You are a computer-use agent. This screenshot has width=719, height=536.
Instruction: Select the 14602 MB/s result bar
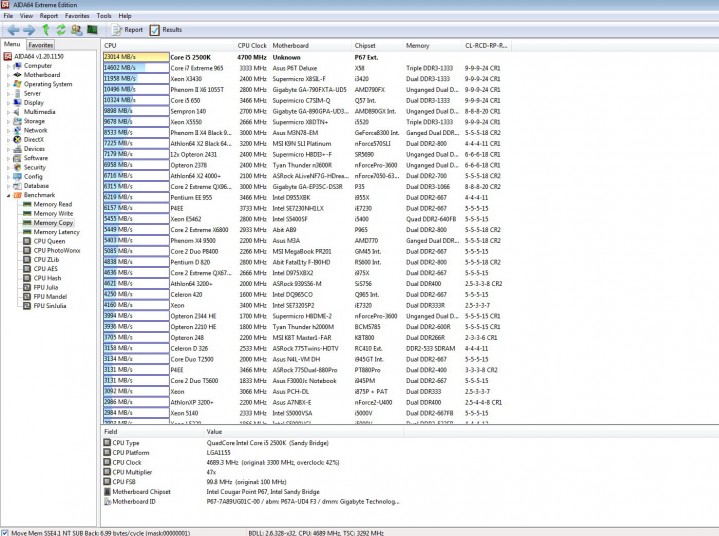pyautogui.click(x=136, y=68)
